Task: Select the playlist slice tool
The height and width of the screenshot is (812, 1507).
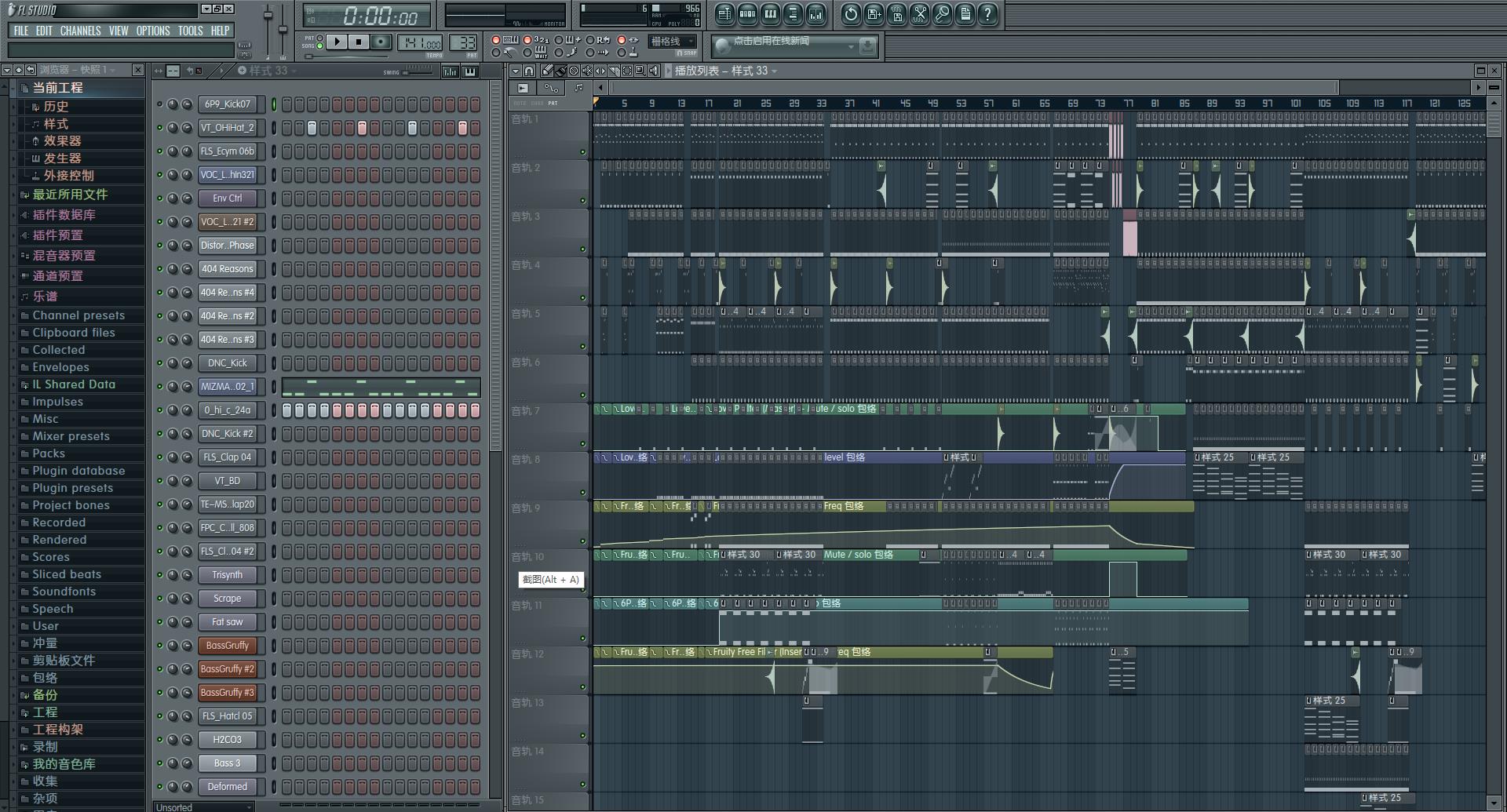Action: click(614, 71)
